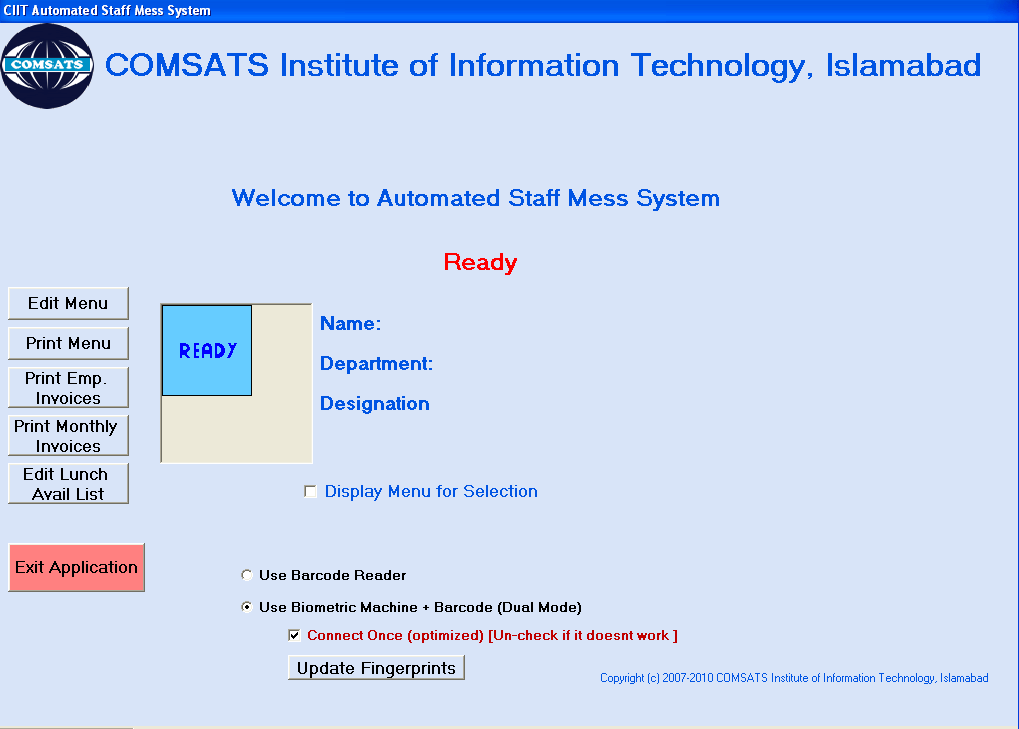Click the Welcome to Automated Staff Mess System heading
The width and height of the screenshot is (1019, 729).
(476, 198)
